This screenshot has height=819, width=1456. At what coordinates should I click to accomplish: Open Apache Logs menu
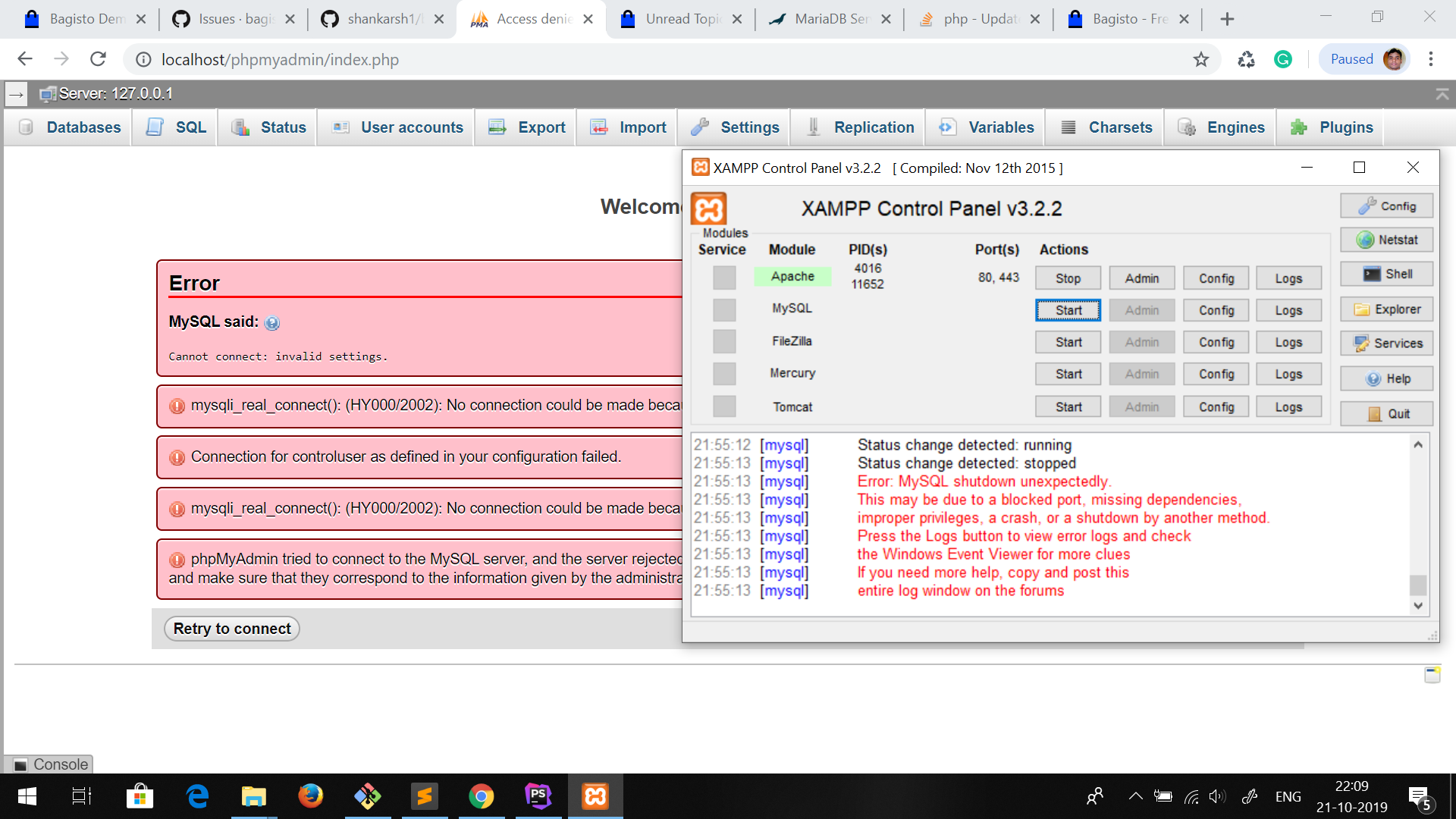click(x=1288, y=278)
